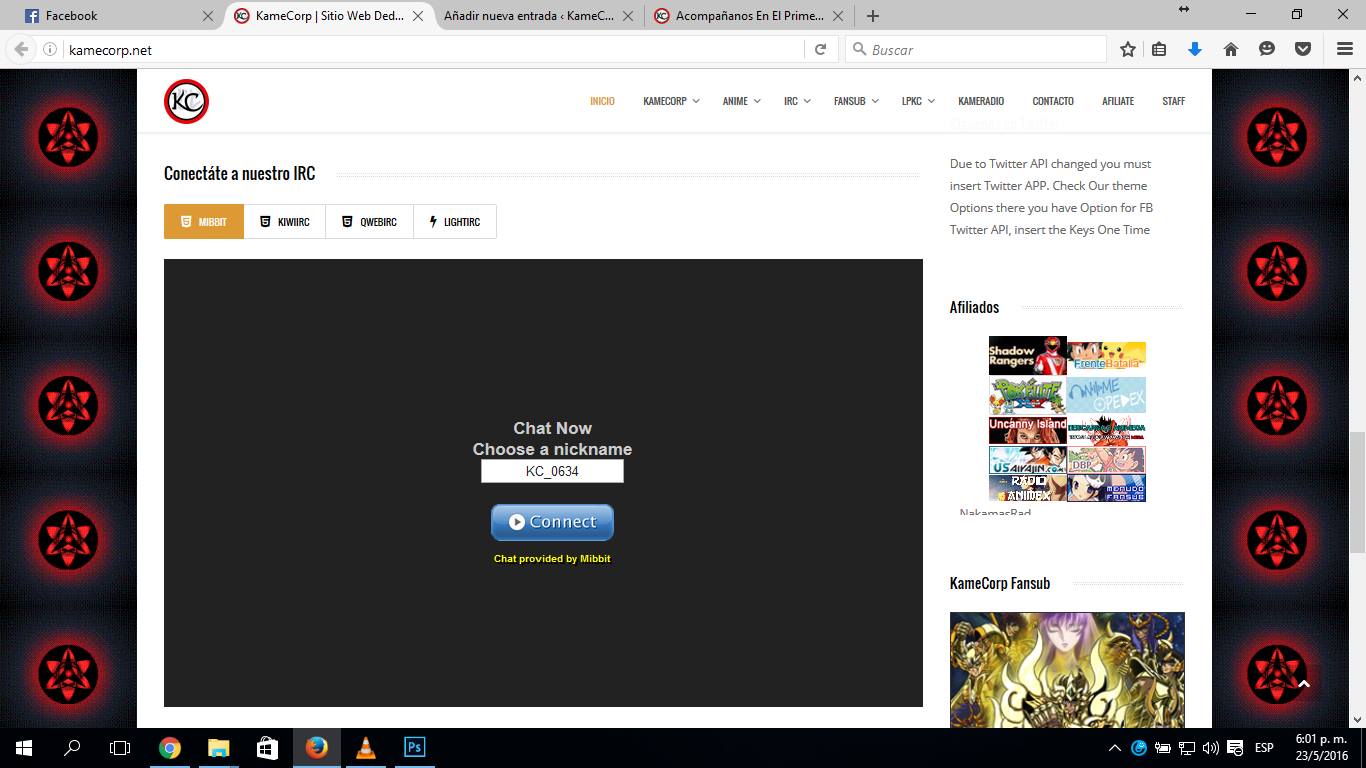Show hidden system tray icons
The height and width of the screenshot is (768, 1366).
(x=1115, y=748)
